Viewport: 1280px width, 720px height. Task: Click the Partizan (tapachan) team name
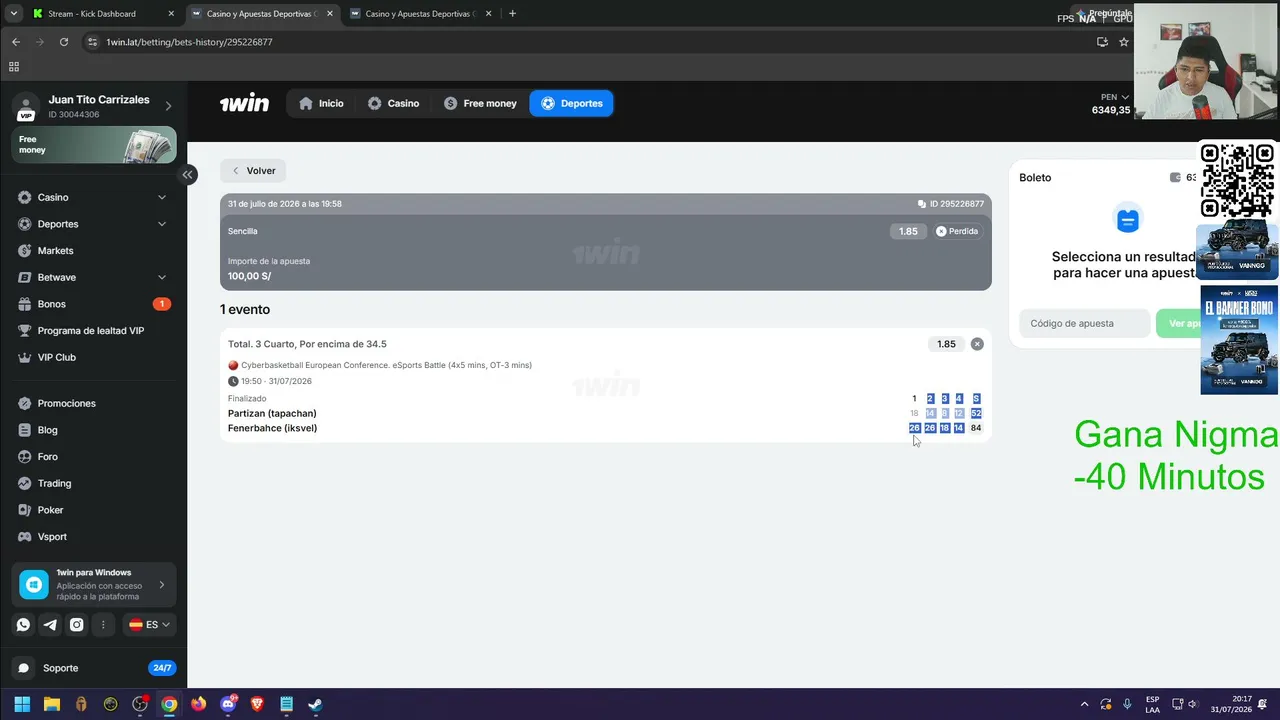coord(272,413)
